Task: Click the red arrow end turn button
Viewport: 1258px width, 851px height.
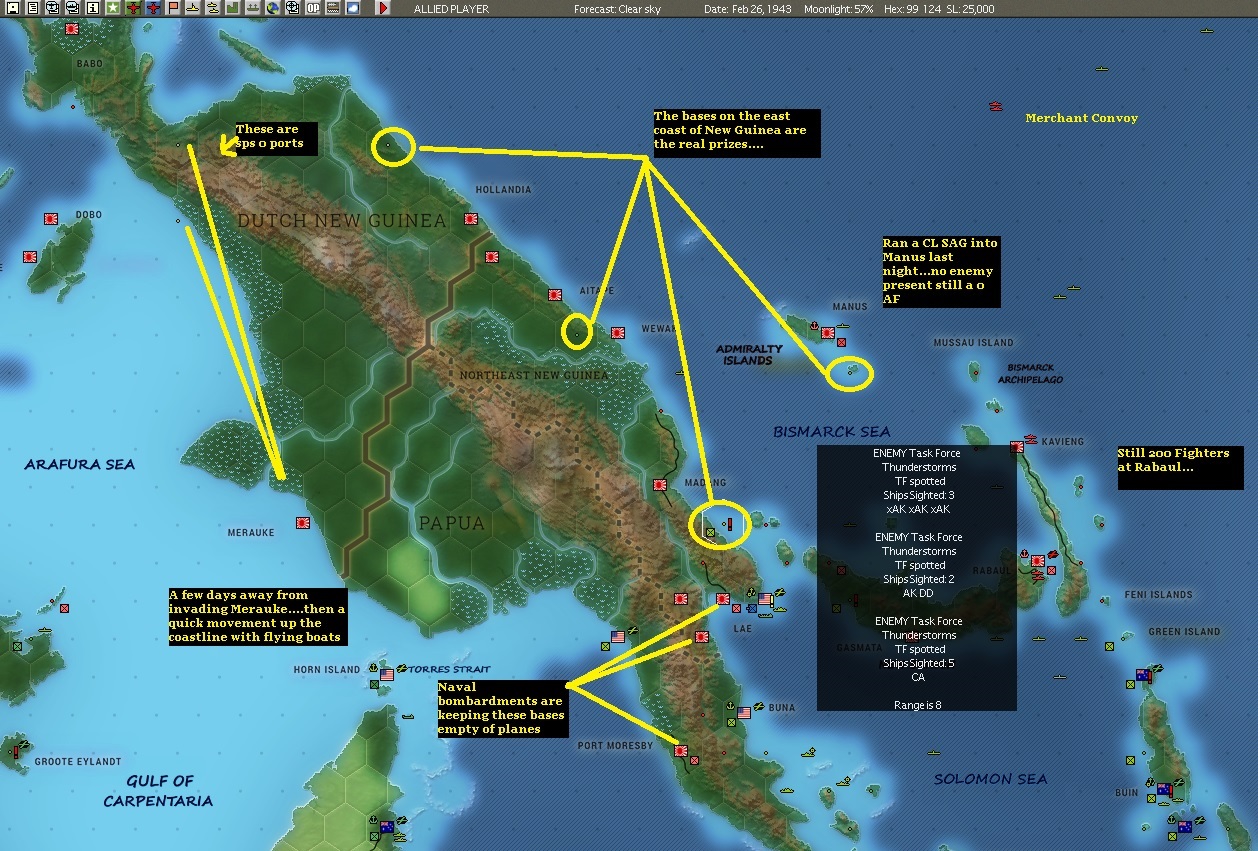Action: pos(383,8)
